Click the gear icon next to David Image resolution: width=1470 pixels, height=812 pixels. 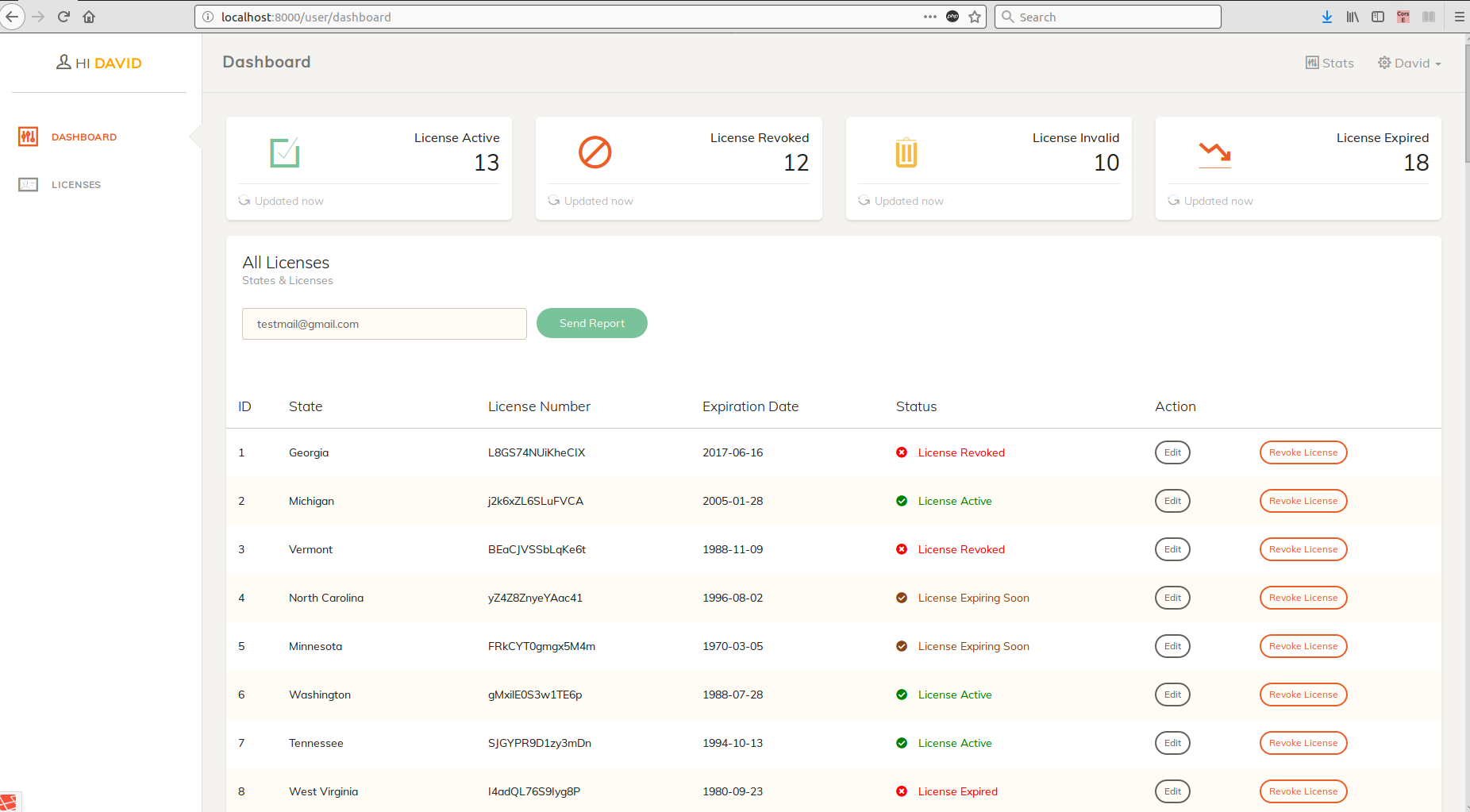point(1384,62)
